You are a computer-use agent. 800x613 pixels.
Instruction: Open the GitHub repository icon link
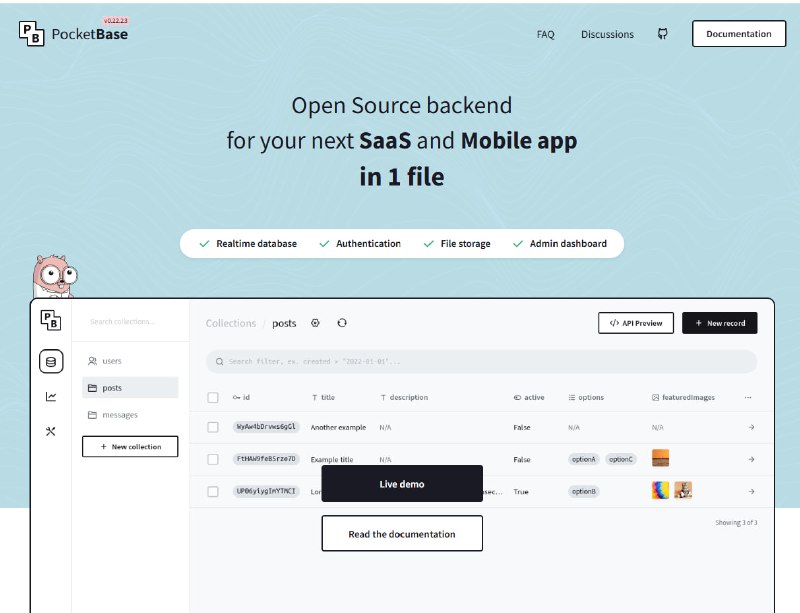pos(662,34)
